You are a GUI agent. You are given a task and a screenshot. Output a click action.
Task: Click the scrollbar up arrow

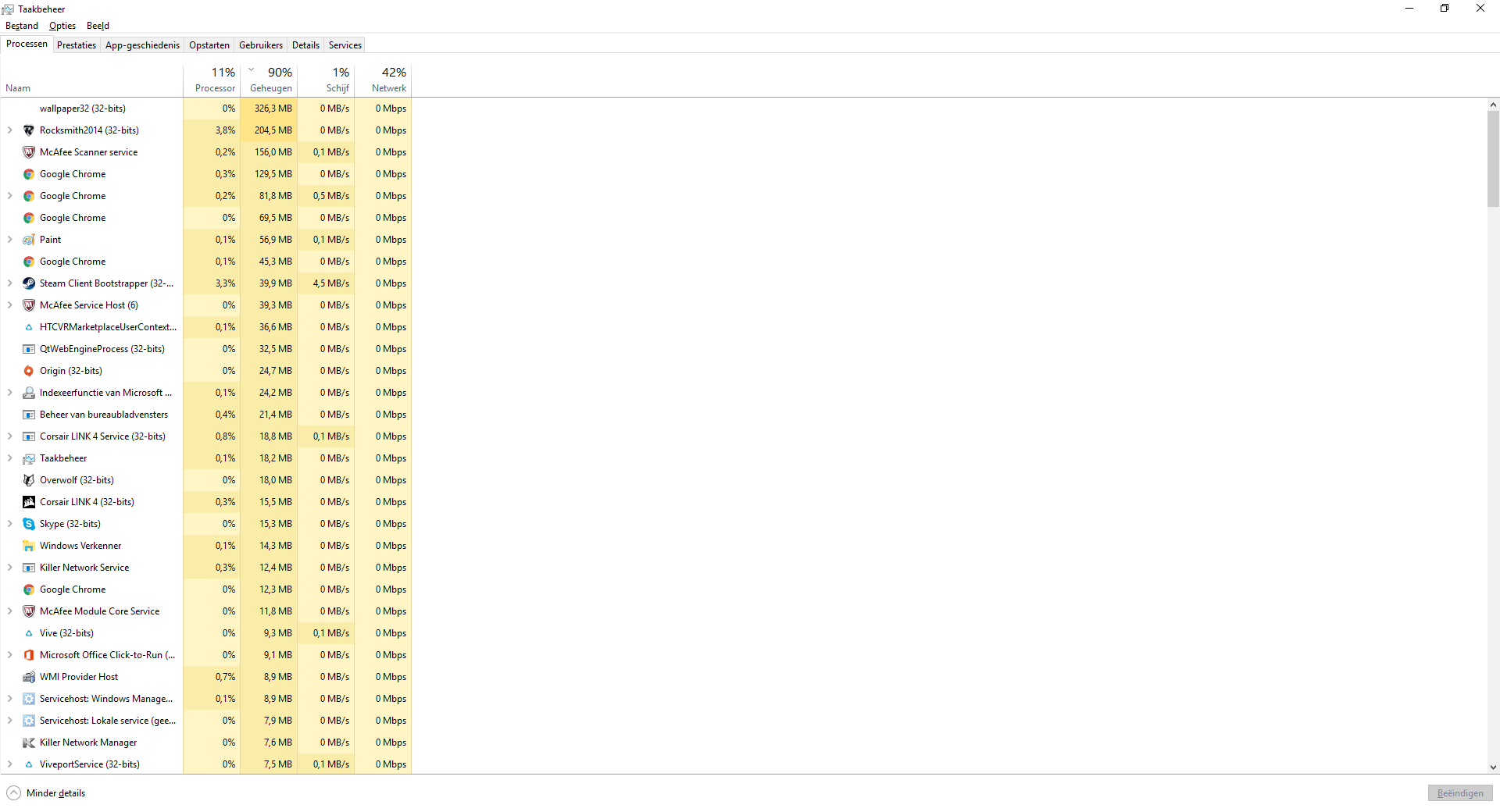coord(1493,105)
